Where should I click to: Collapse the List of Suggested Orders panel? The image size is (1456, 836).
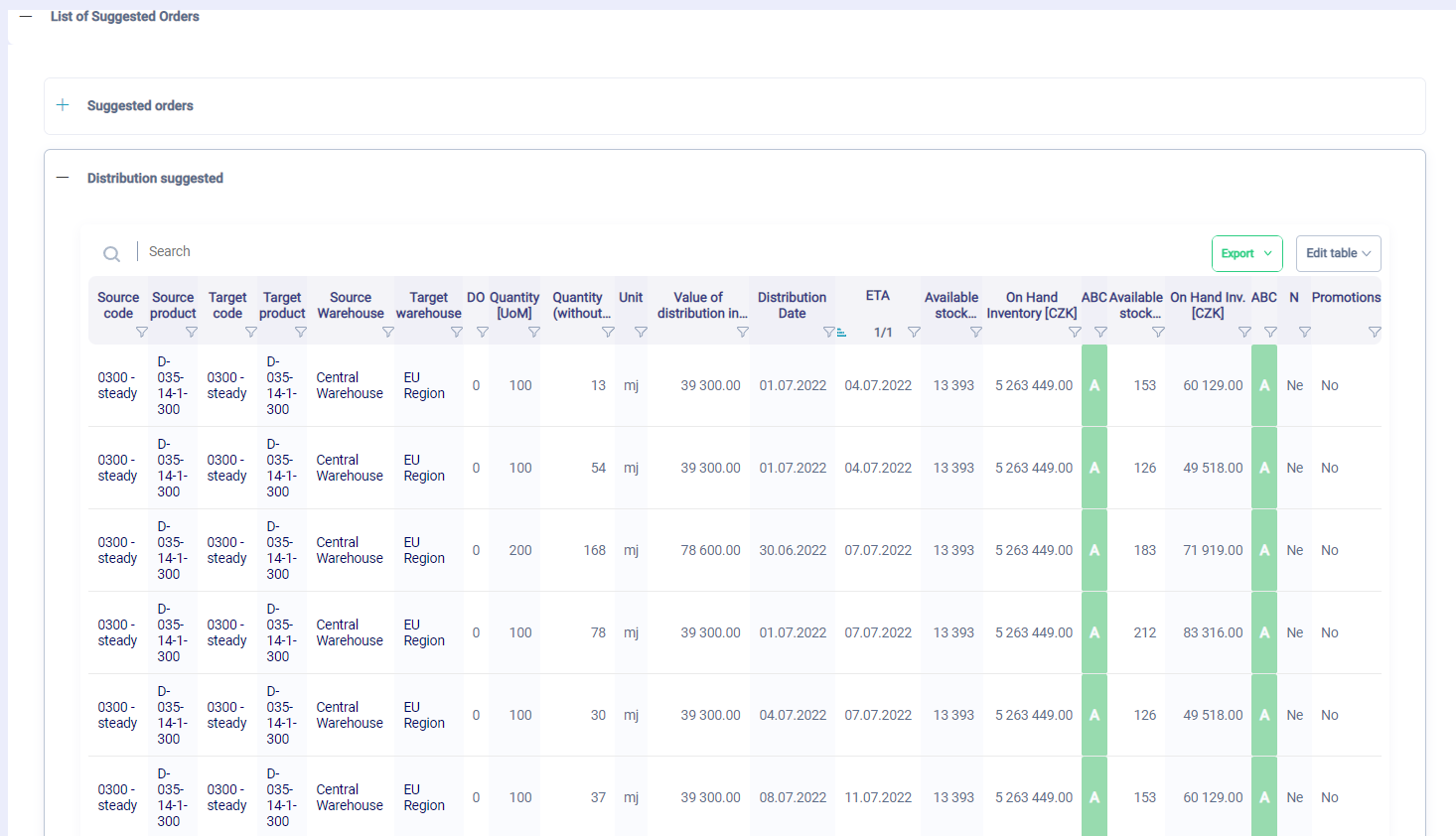coord(26,17)
